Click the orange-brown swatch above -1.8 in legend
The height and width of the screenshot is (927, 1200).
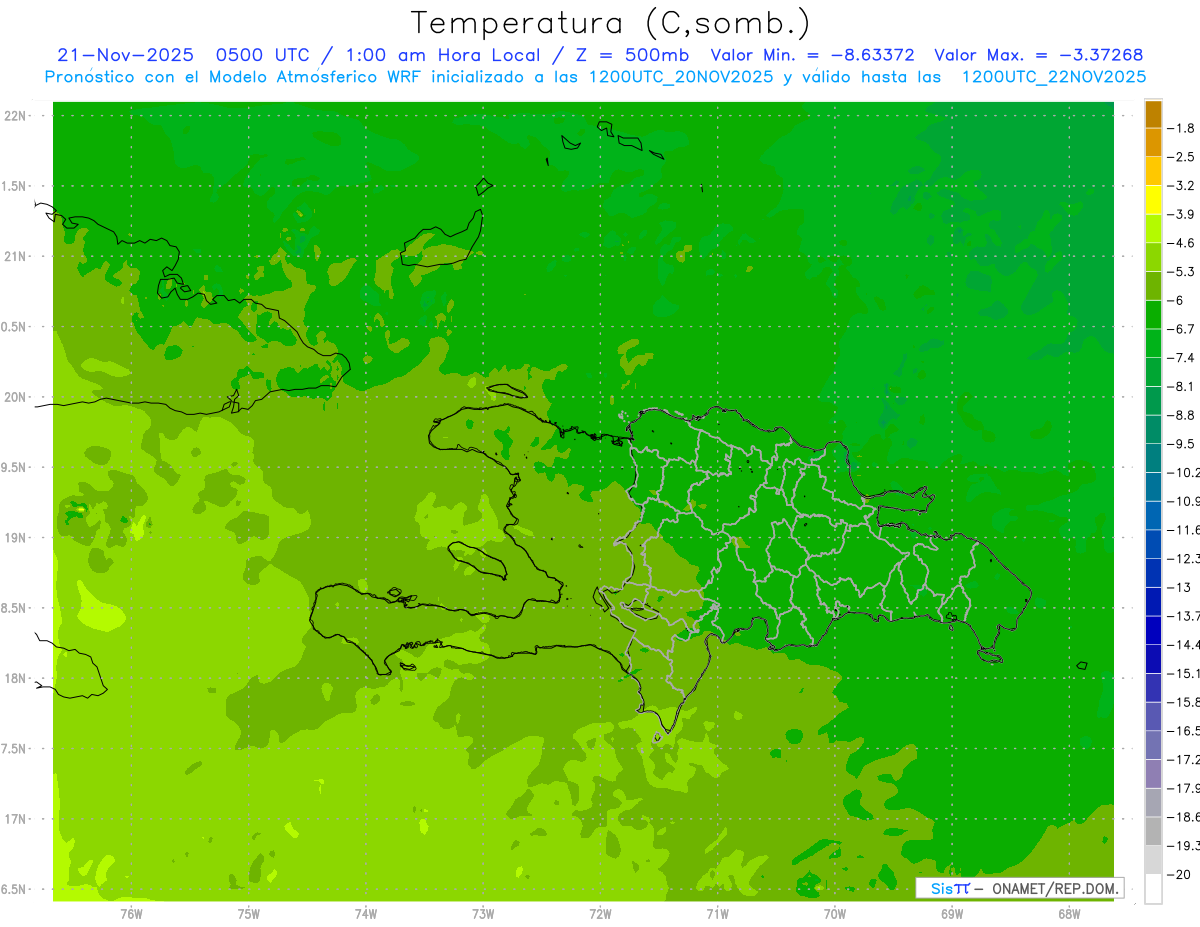point(1153,114)
